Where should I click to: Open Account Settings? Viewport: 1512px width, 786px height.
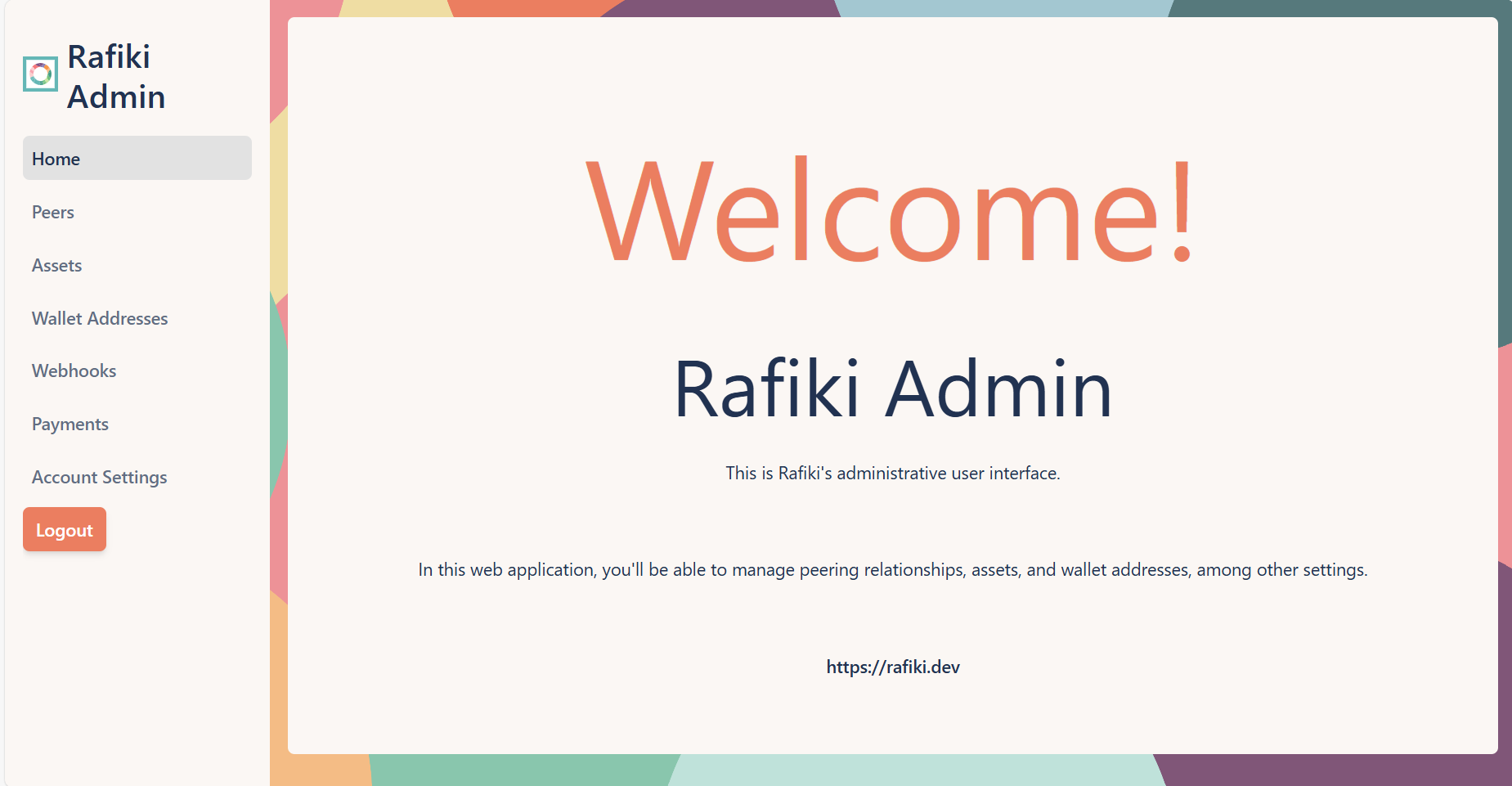(x=99, y=477)
